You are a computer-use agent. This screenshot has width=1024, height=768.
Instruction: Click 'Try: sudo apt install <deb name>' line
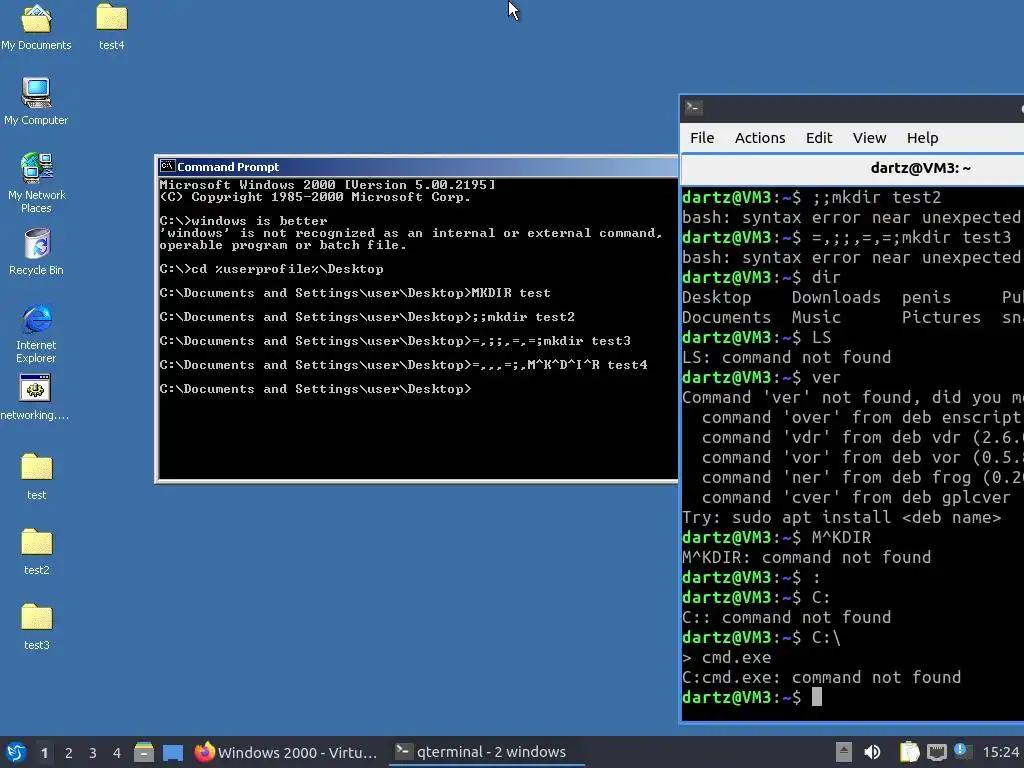tap(841, 517)
